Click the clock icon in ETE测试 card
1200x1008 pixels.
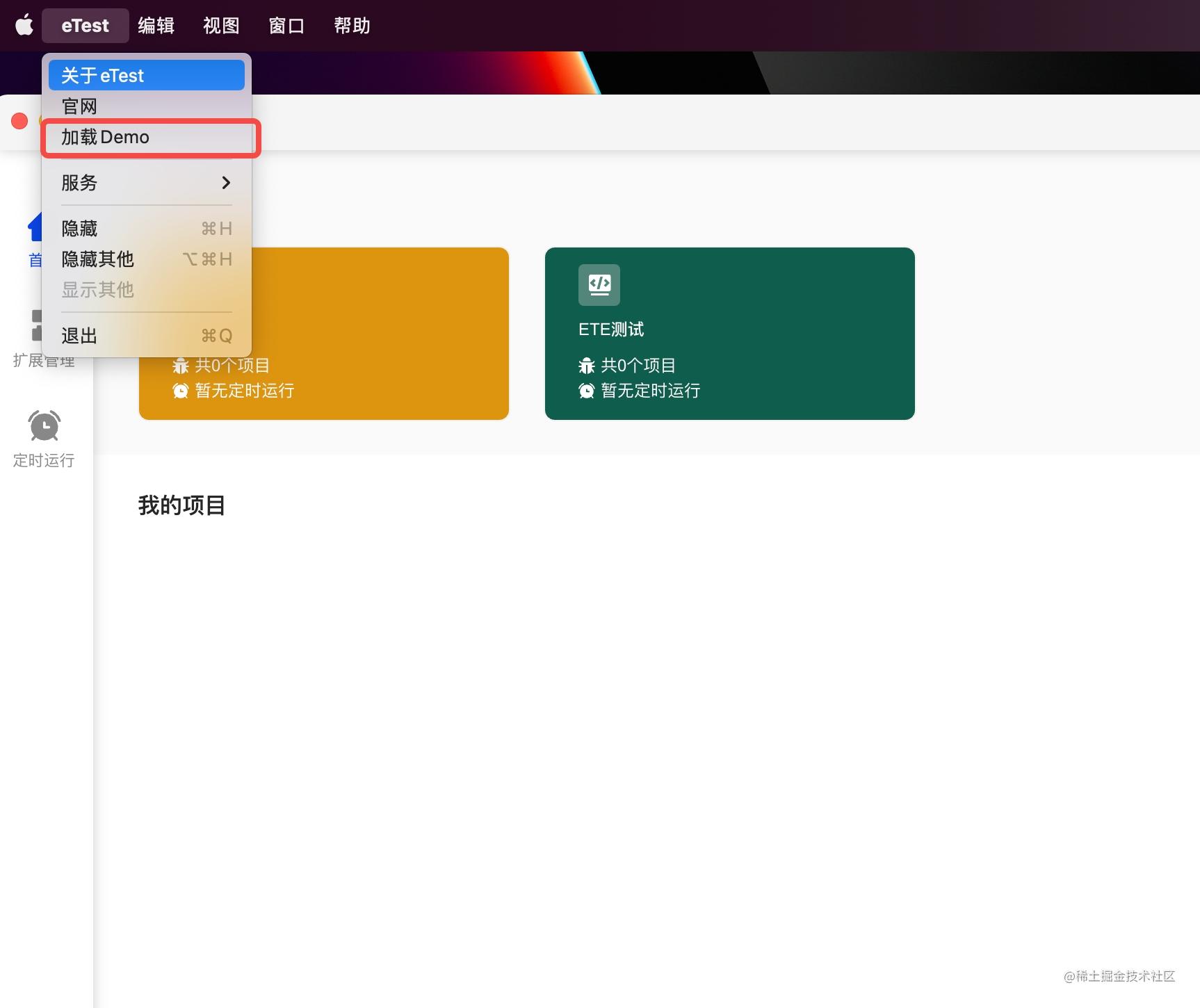(587, 391)
